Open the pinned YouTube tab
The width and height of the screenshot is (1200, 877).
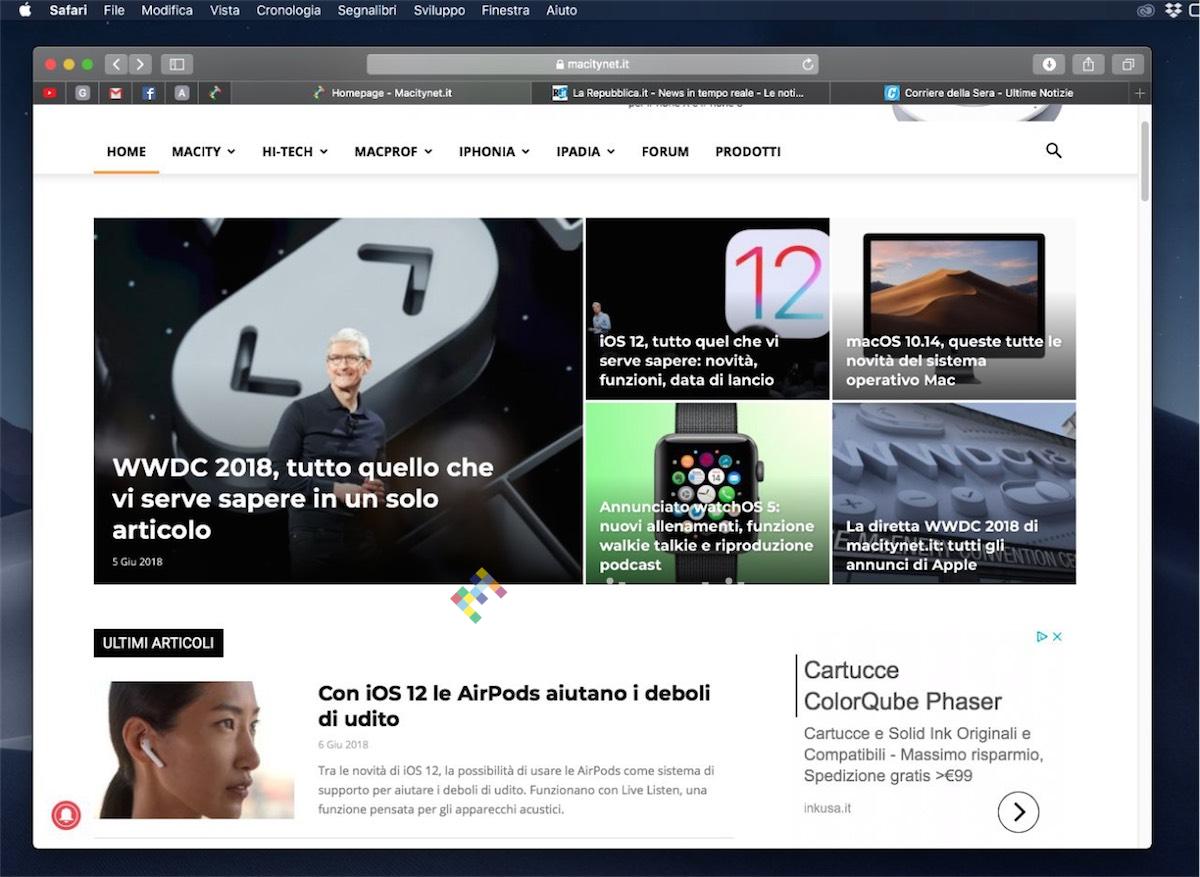(50, 93)
